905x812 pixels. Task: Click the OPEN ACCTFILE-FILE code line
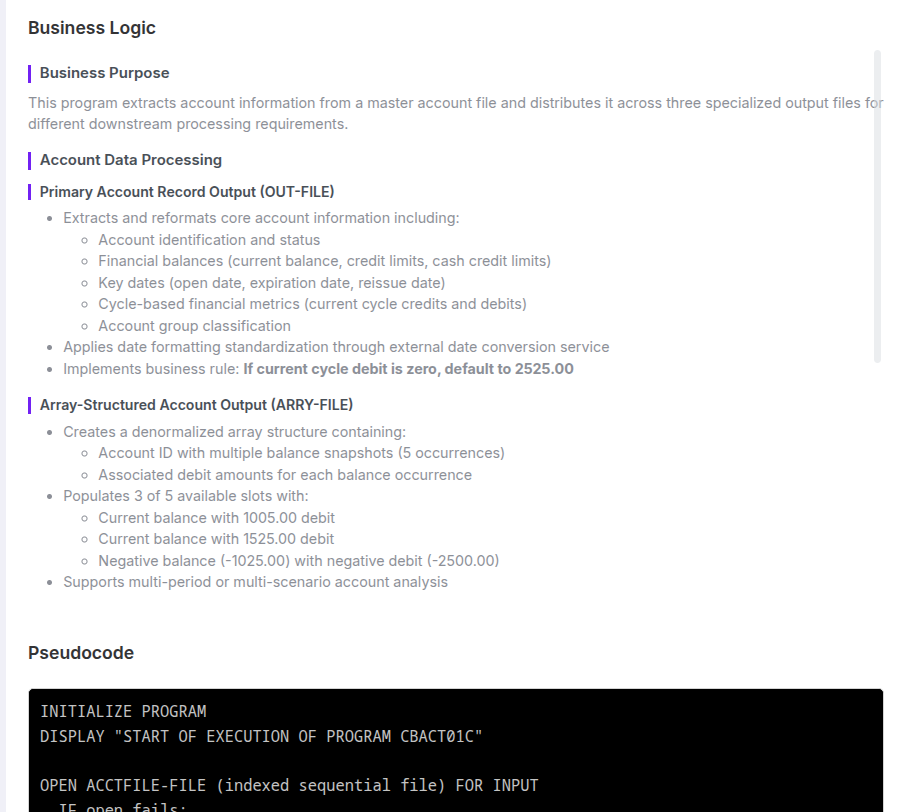[x=289, y=786]
